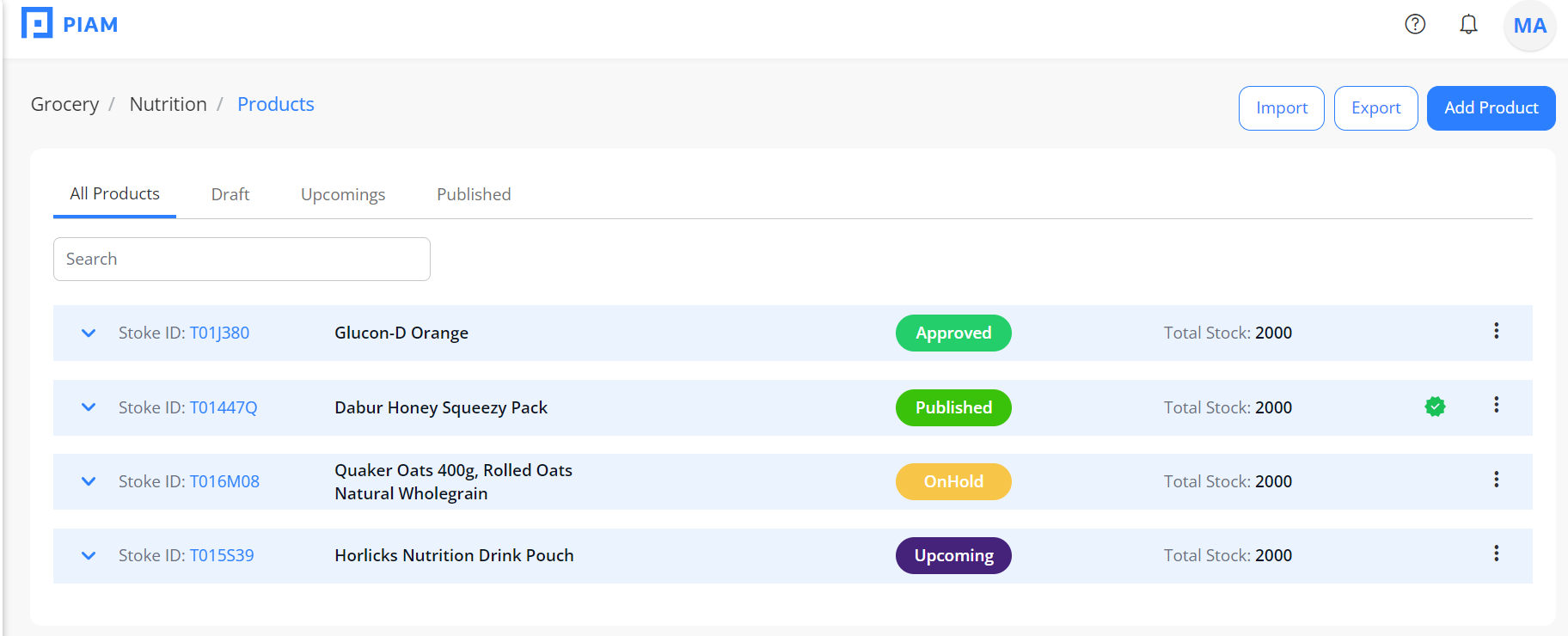The height and width of the screenshot is (636, 1568).
Task: Select Quaker Oats 400g, Rolled Oats name
Action: click(x=453, y=481)
